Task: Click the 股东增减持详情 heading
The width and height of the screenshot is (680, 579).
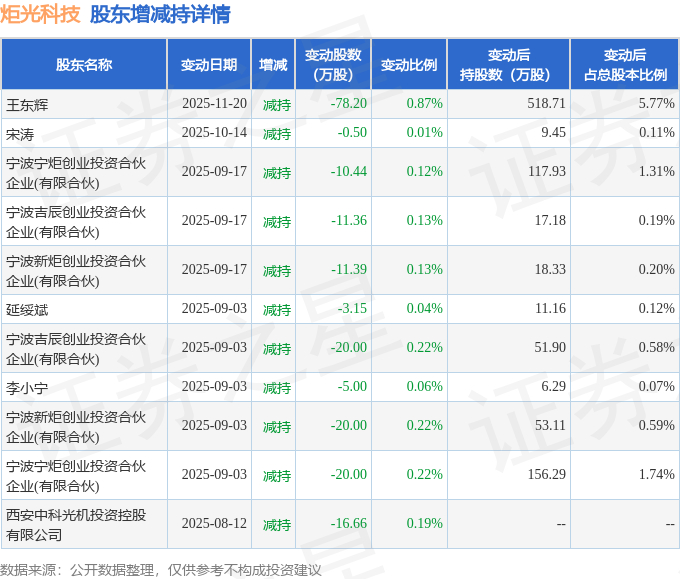Action: [x=160, y=14]
